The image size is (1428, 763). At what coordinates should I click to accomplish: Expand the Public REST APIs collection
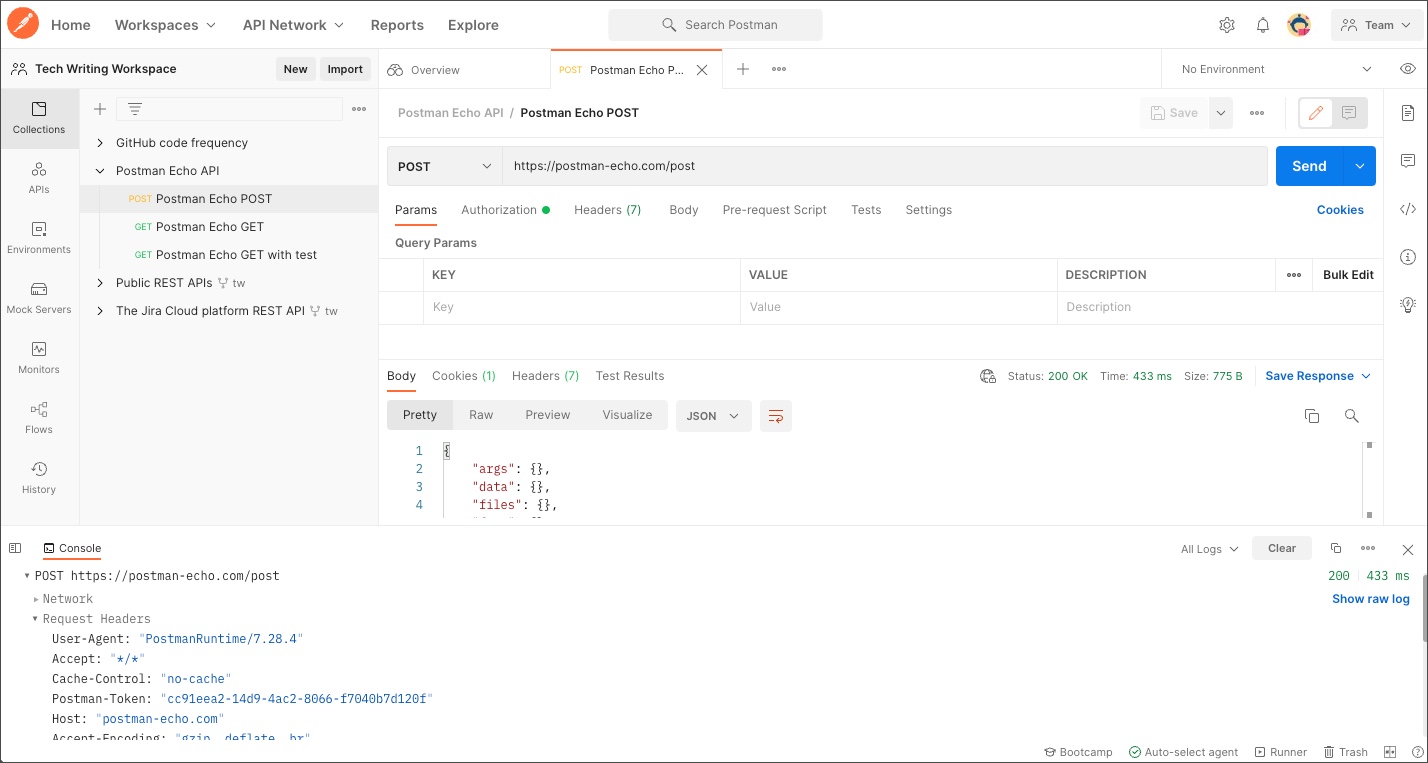(x=100, y=283)
